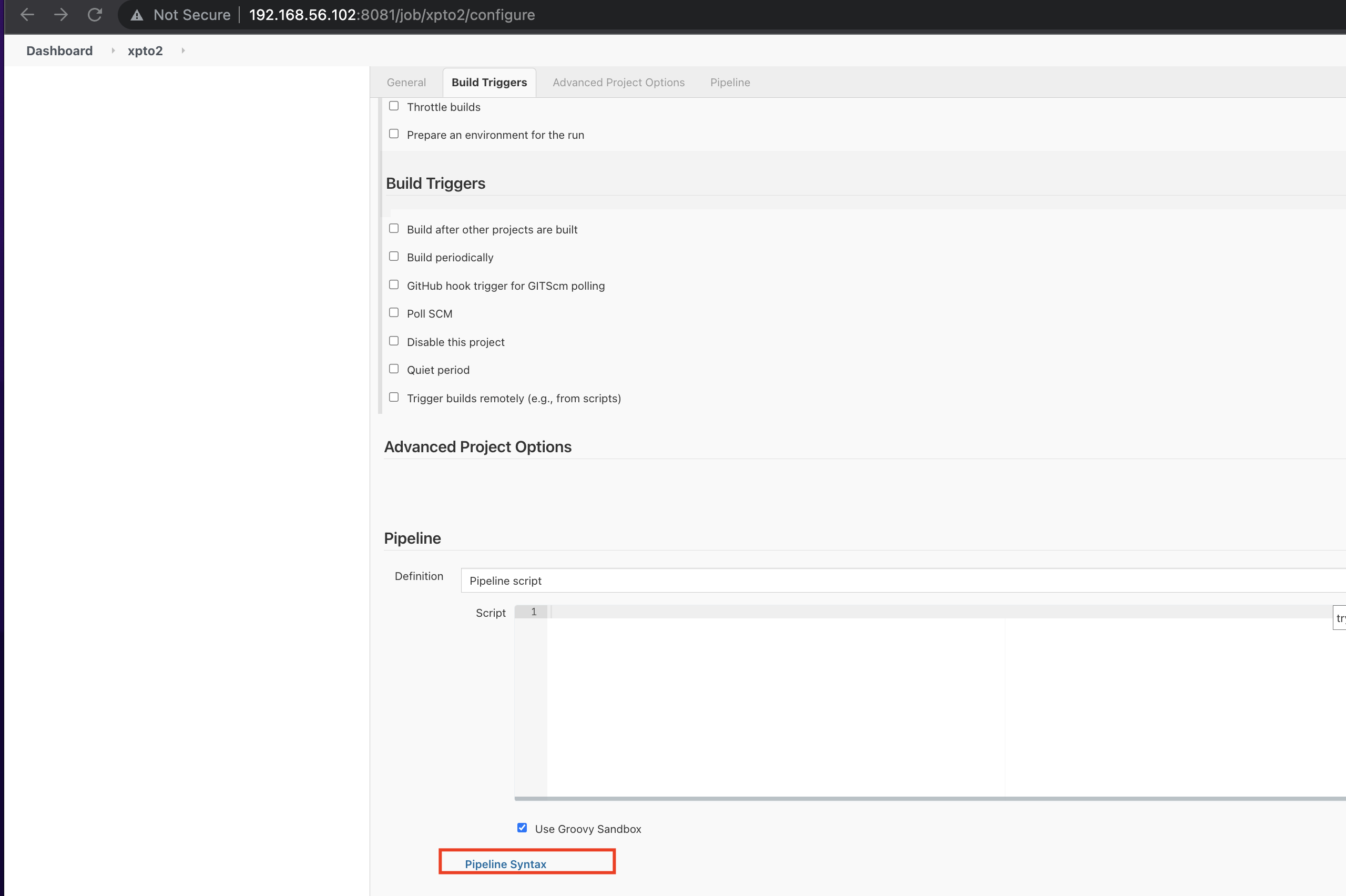Viewport: 1346px width, 896px height.
Task: Switch to Advanced Project Options tab
Action: pos(618,83)
